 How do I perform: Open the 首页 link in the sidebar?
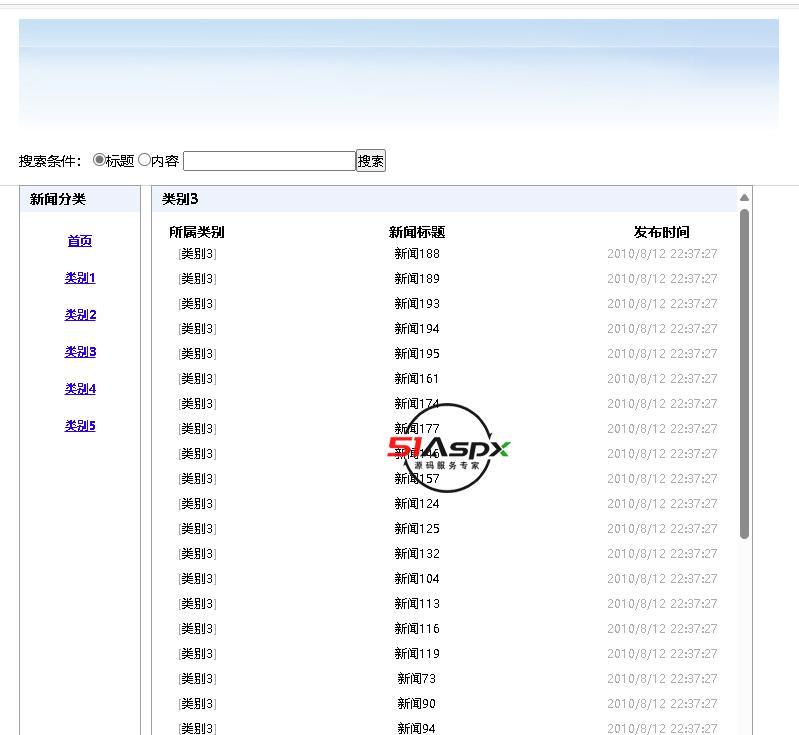[x=80, y=241]
